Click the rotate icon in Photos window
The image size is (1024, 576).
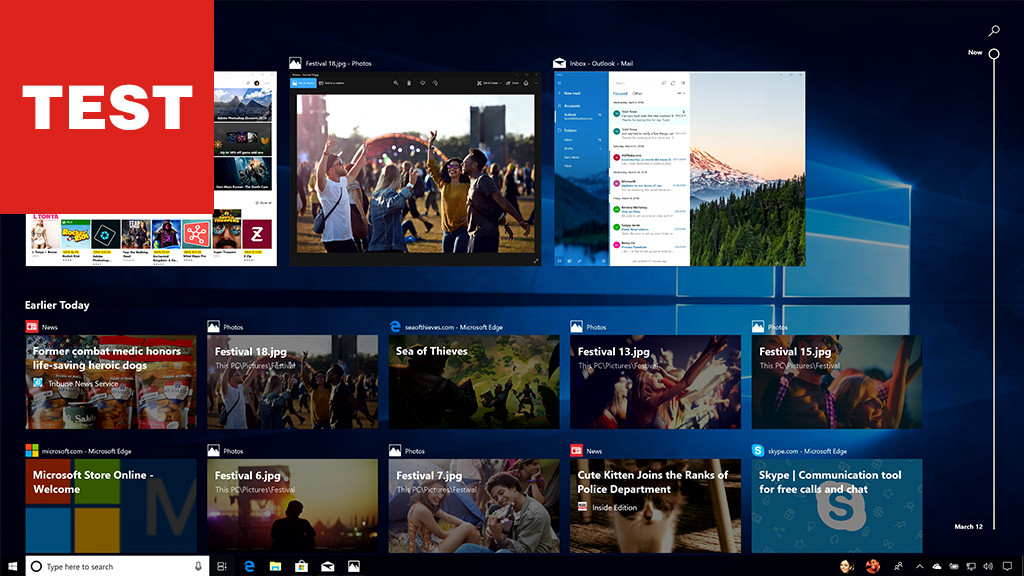point(436,83)
